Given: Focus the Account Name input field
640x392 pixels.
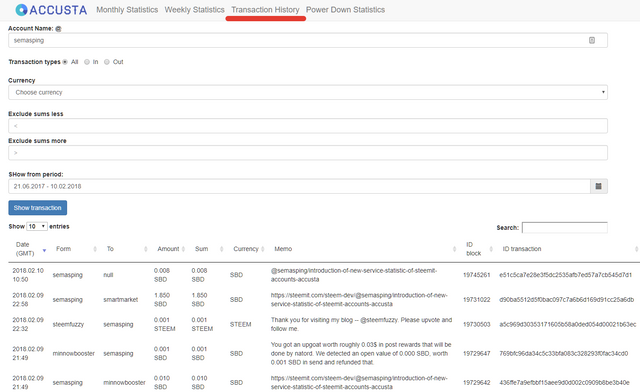Looking at the screenshot, I should pyautogui.click(x=308, y=40).
